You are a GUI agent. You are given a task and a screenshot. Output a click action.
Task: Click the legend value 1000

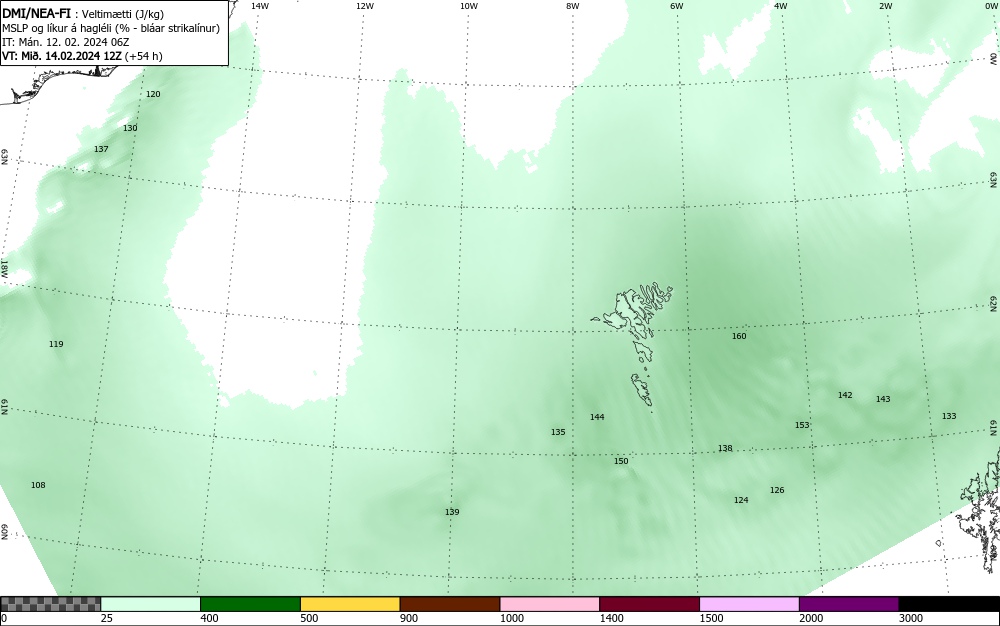point(511,618)
